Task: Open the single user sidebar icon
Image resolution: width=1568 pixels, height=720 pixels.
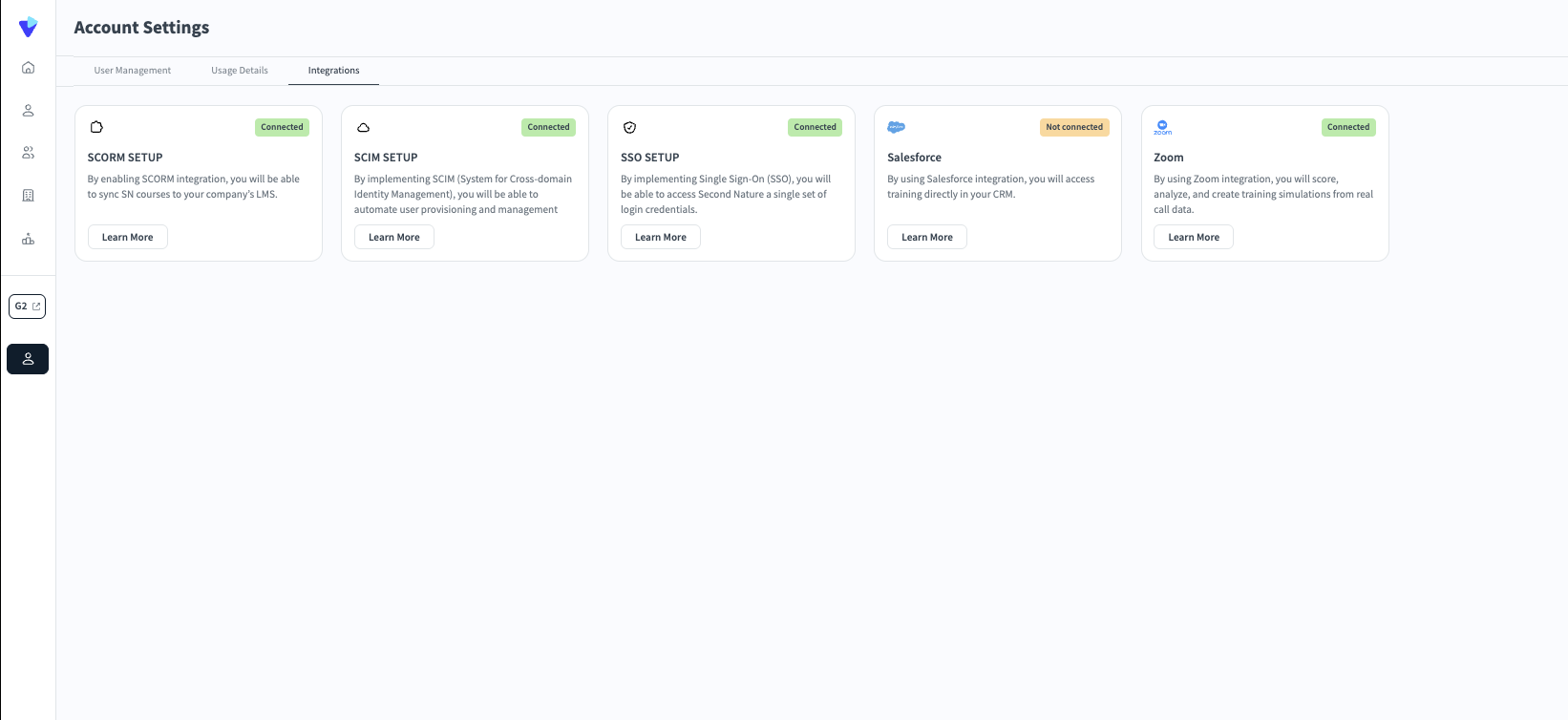Action: (28, 111)
